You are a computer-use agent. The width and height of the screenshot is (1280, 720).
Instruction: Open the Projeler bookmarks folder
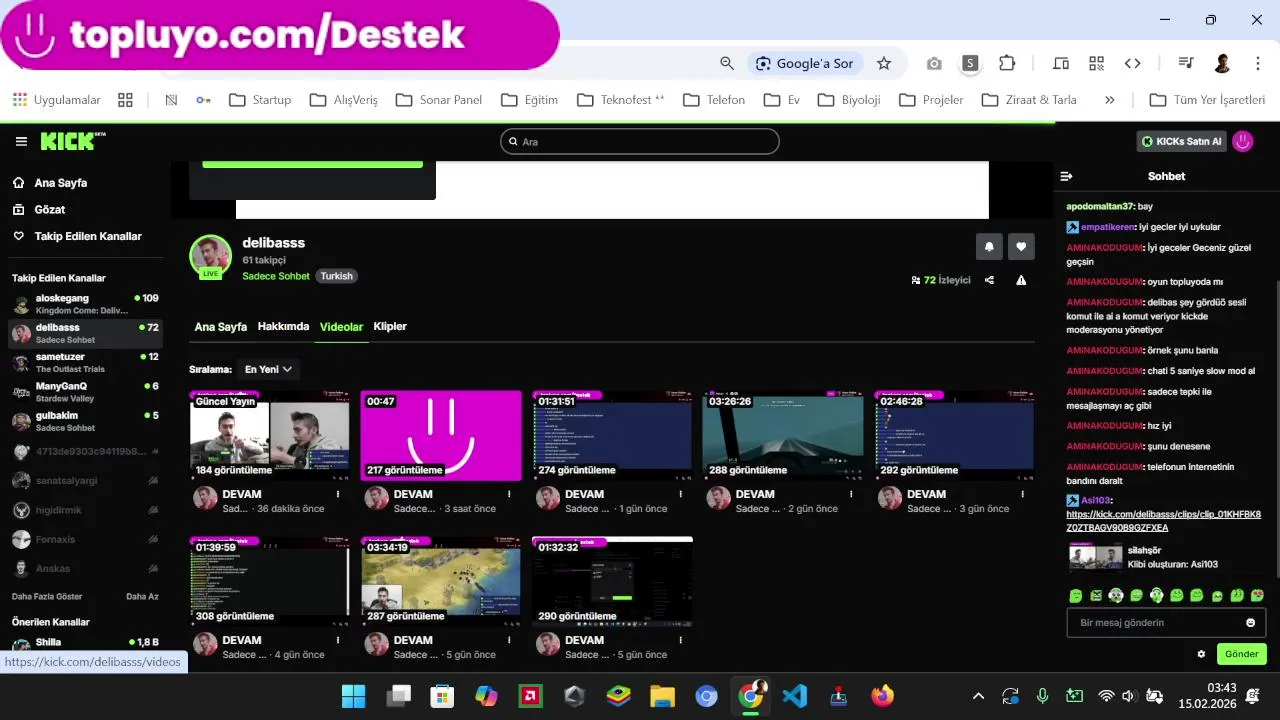(931, 100)
